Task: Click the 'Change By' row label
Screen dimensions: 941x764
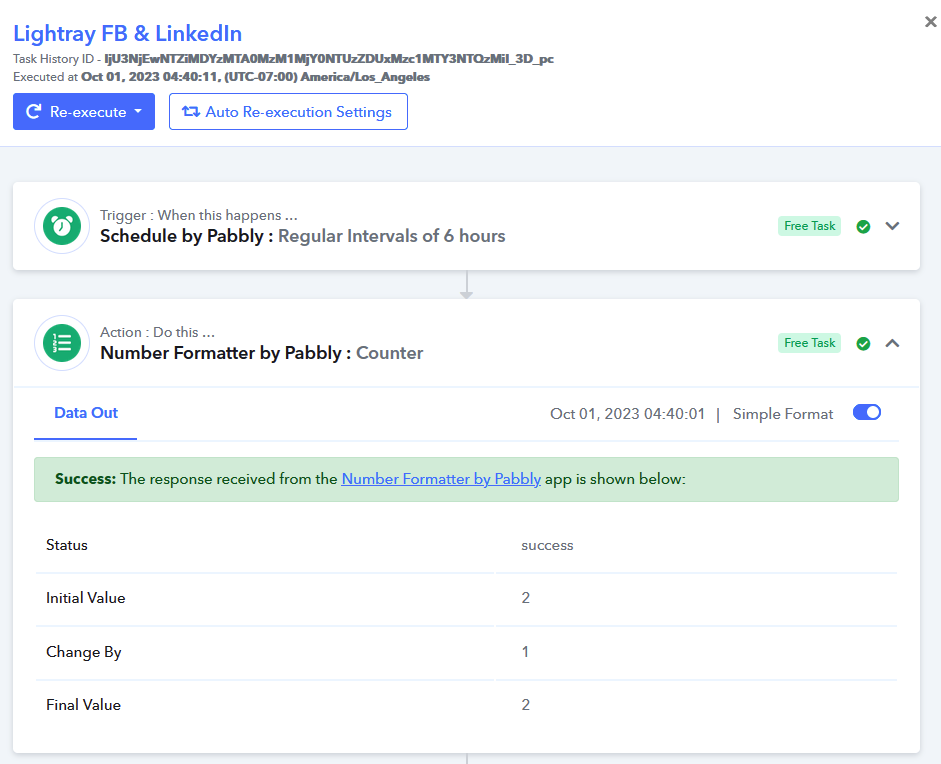Action: click(x=83, y=652)
